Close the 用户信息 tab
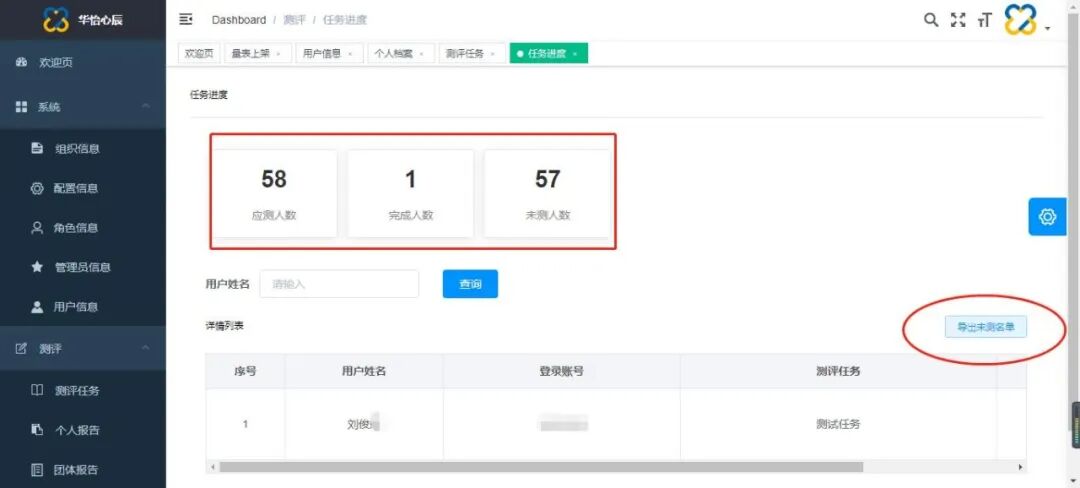Viewport: 1080px width, 488px height. (x=350, y=54)
